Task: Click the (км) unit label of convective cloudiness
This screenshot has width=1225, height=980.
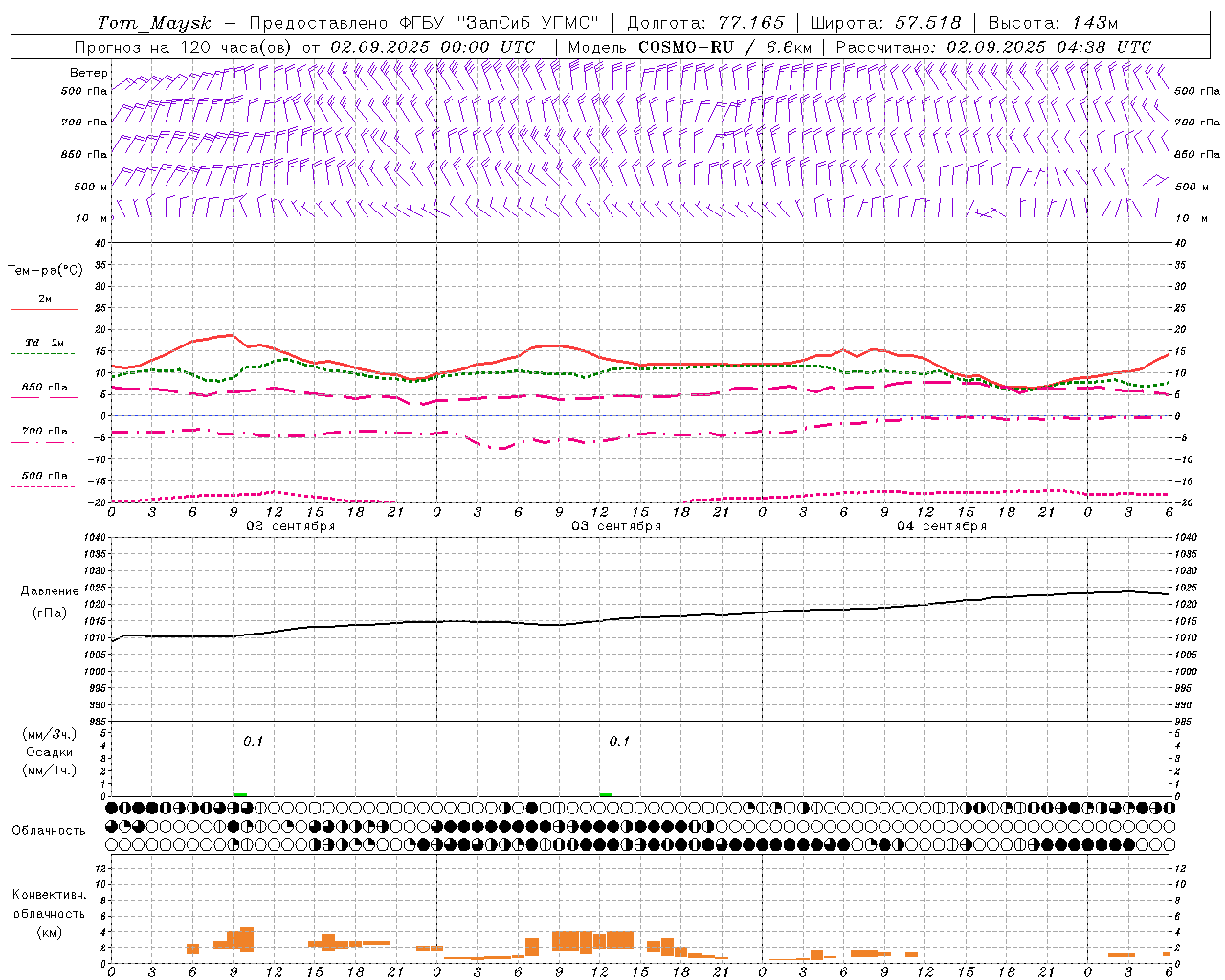Action: (49, 932)
